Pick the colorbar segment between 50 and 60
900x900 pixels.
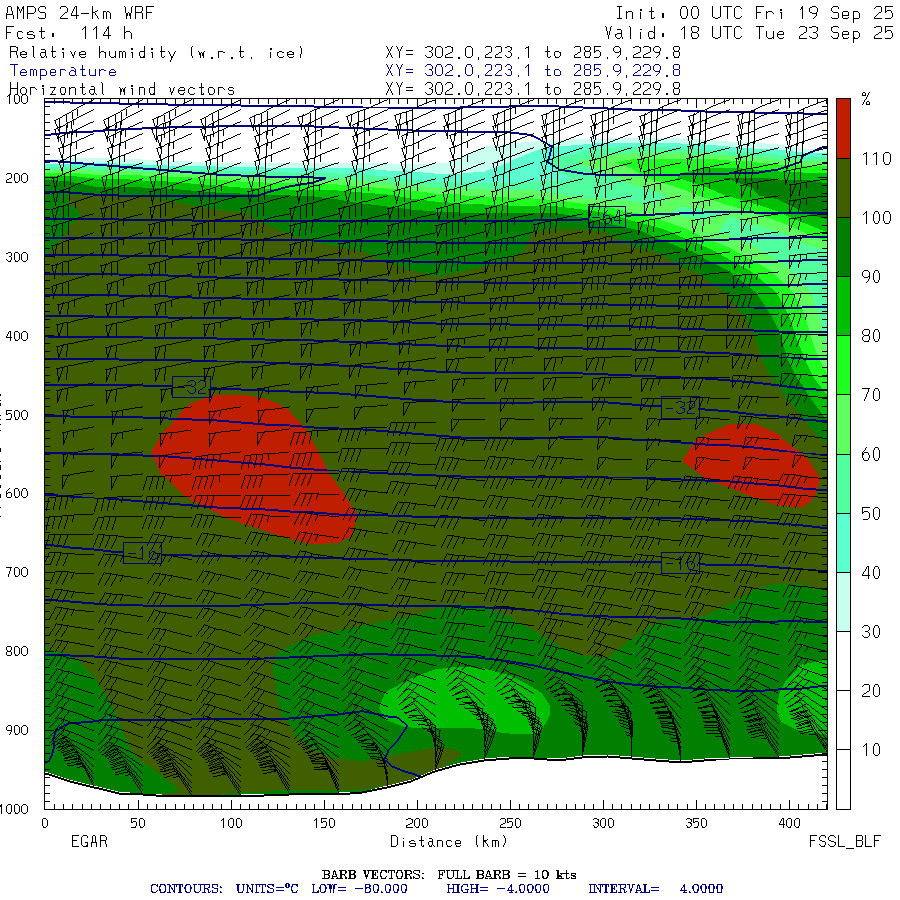843,483
